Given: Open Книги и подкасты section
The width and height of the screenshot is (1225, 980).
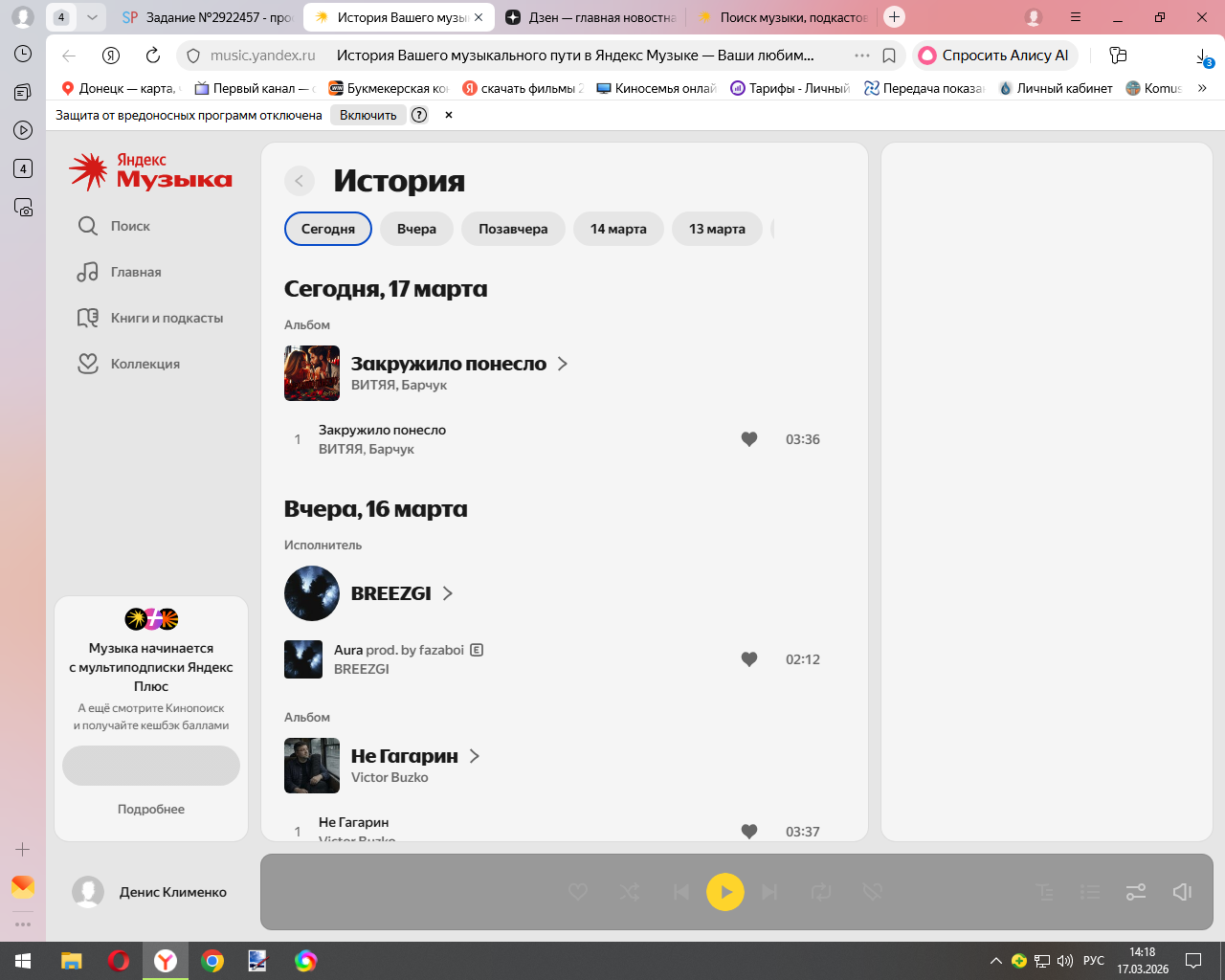Looking at the screenshot, I should pos(150,318).
